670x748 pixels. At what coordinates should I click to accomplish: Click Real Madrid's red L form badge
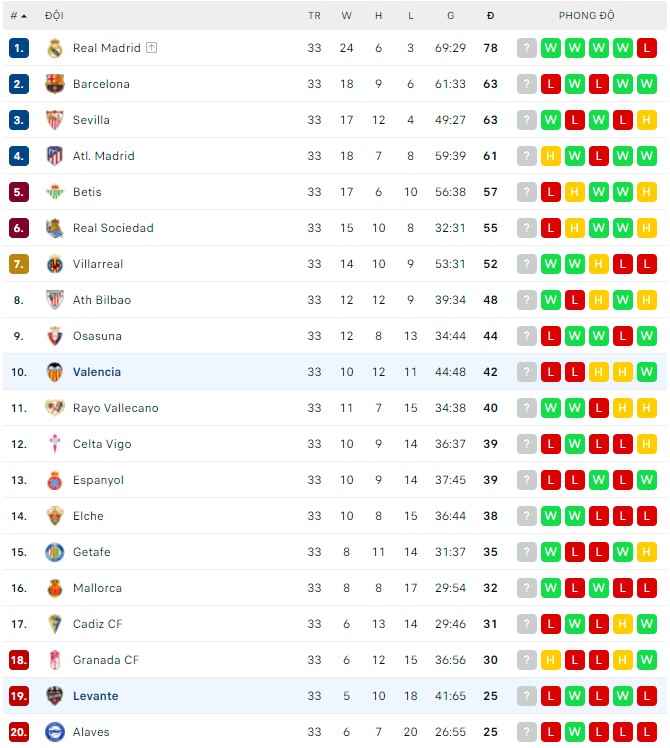tap(647, 48)
